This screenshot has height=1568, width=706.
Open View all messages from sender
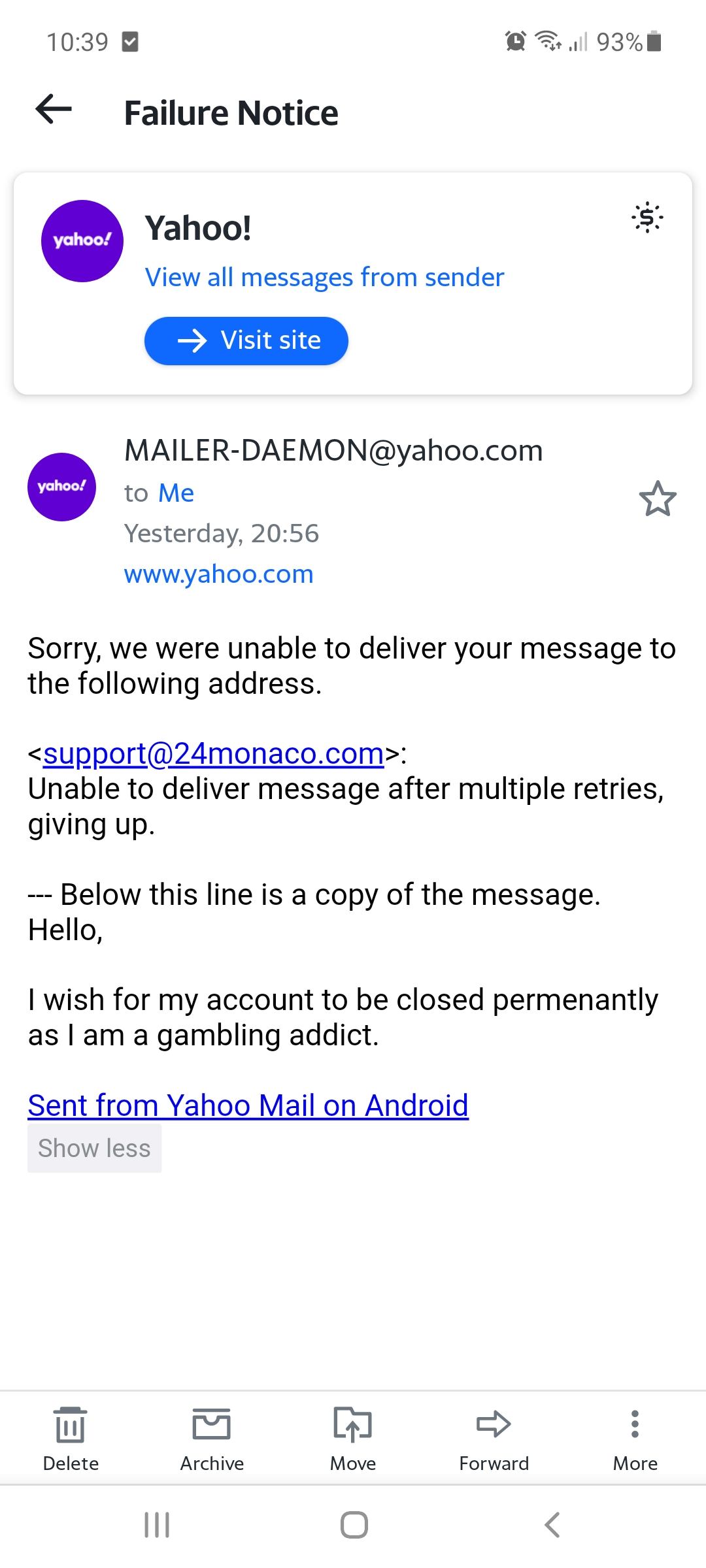[x=324, y=277]
